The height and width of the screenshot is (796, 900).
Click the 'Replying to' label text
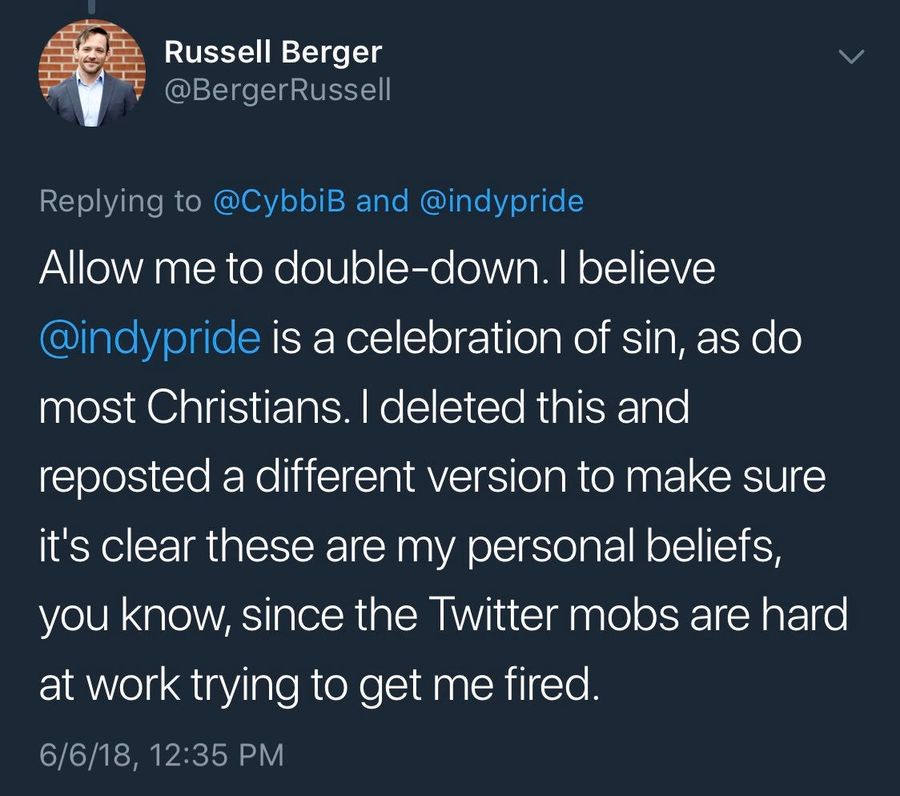pyautogui.click(x=119, y=201)
